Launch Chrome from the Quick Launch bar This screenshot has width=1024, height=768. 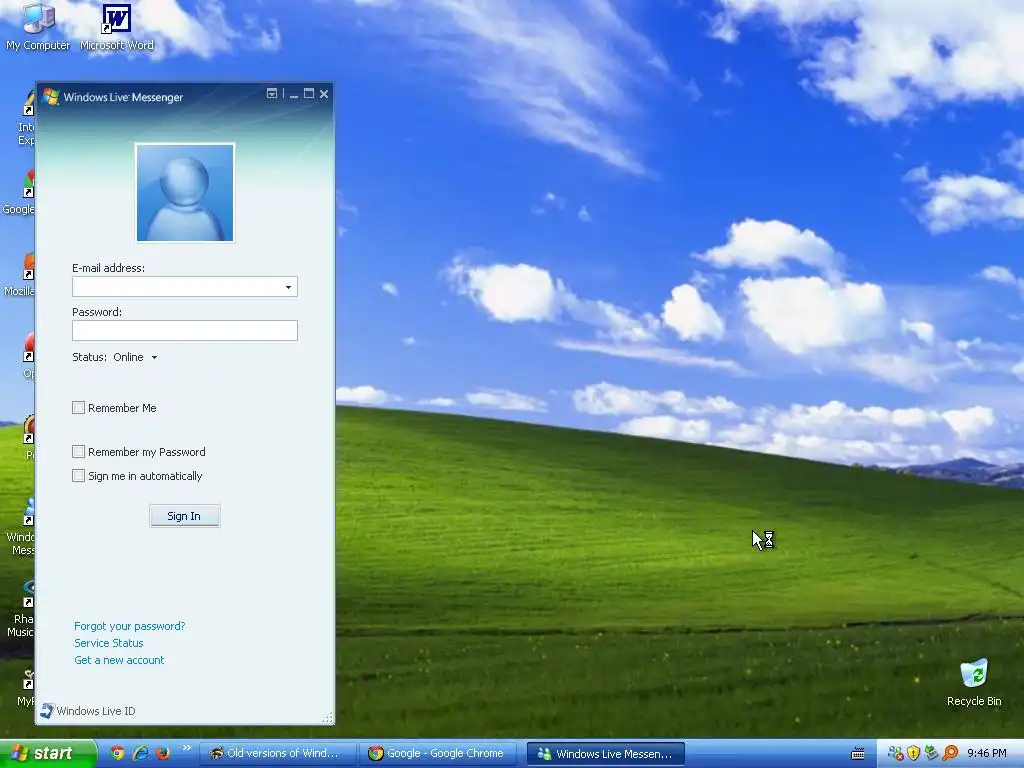pyautogui.click(x=117, y=753)
